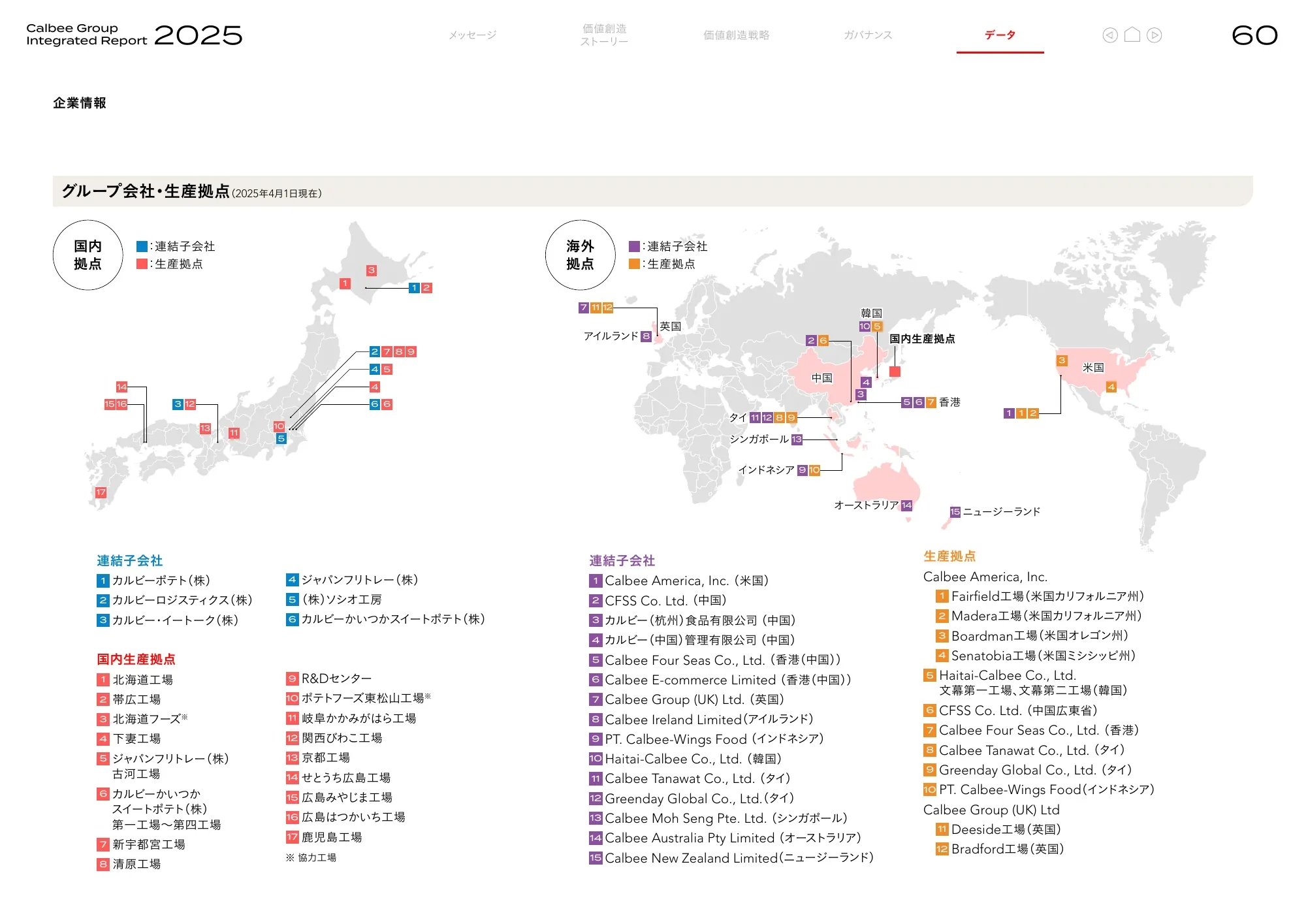Click orange marker 4 in the southern US
Viewport: 1306px width, 924px height.
tap(1111, 387)
